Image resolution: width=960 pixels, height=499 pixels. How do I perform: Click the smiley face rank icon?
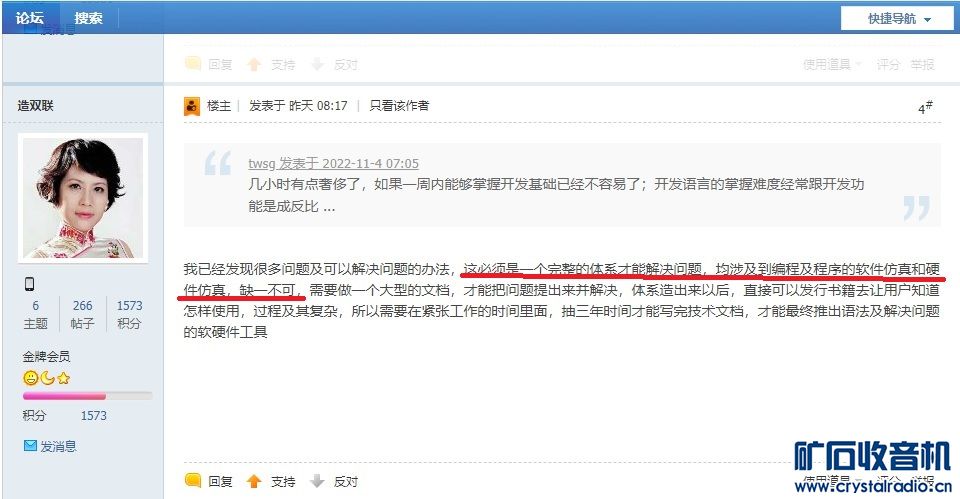[31, 378]
